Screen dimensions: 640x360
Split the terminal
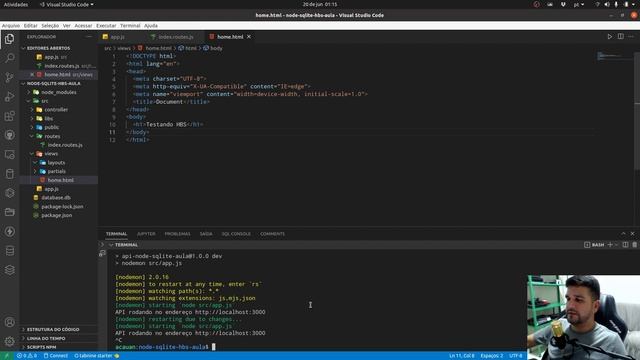[x=625, y=244]
